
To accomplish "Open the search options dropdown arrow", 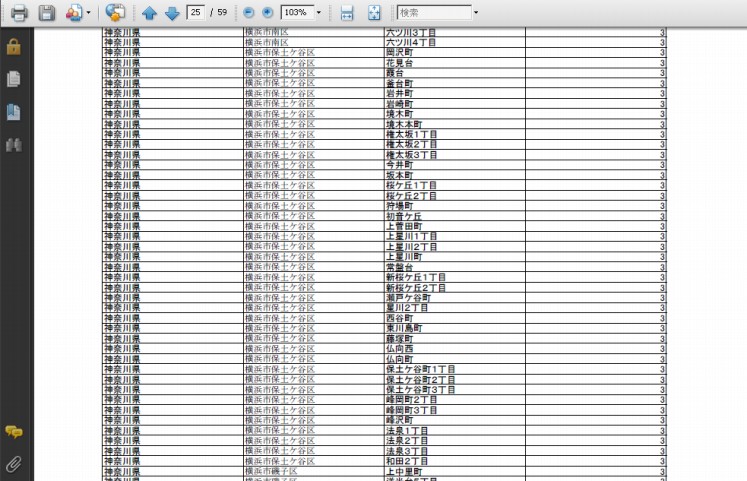I will tap(475, 13).
